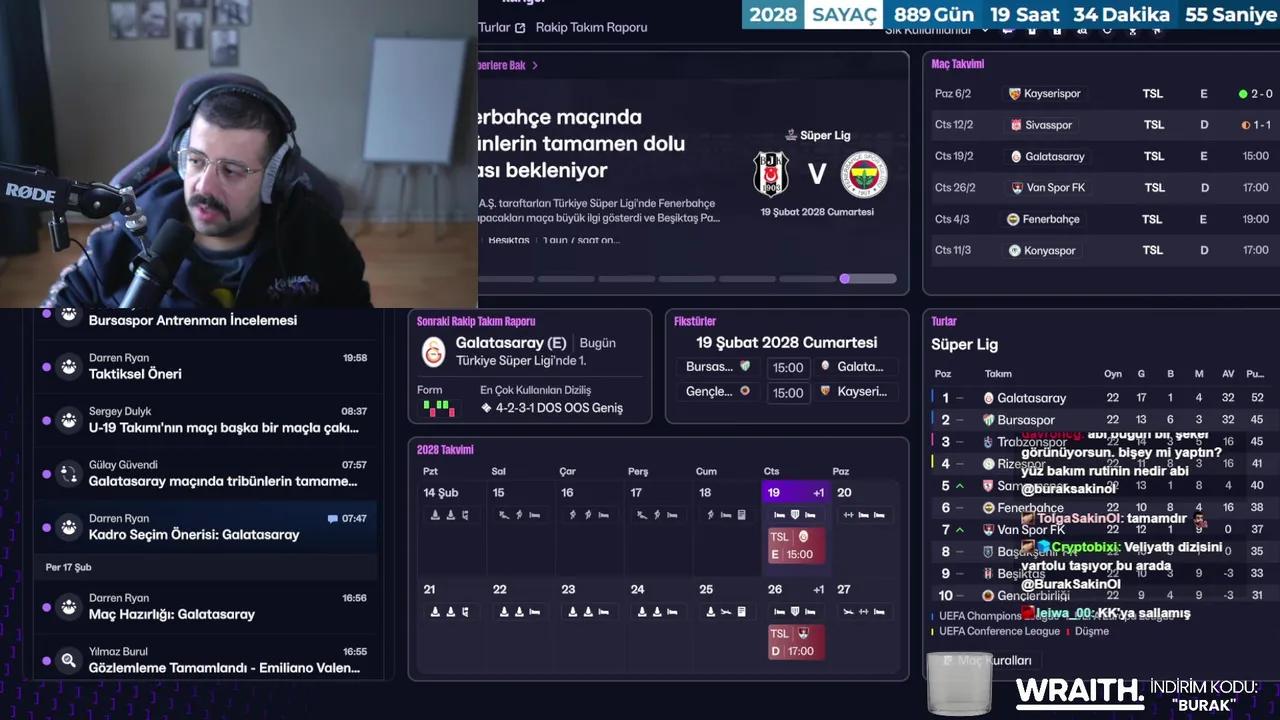The height and width of the screenshot is (720, 1280).
Task: Jump to the news carousel segment just before the active one
Action: (x=807, y=279)
